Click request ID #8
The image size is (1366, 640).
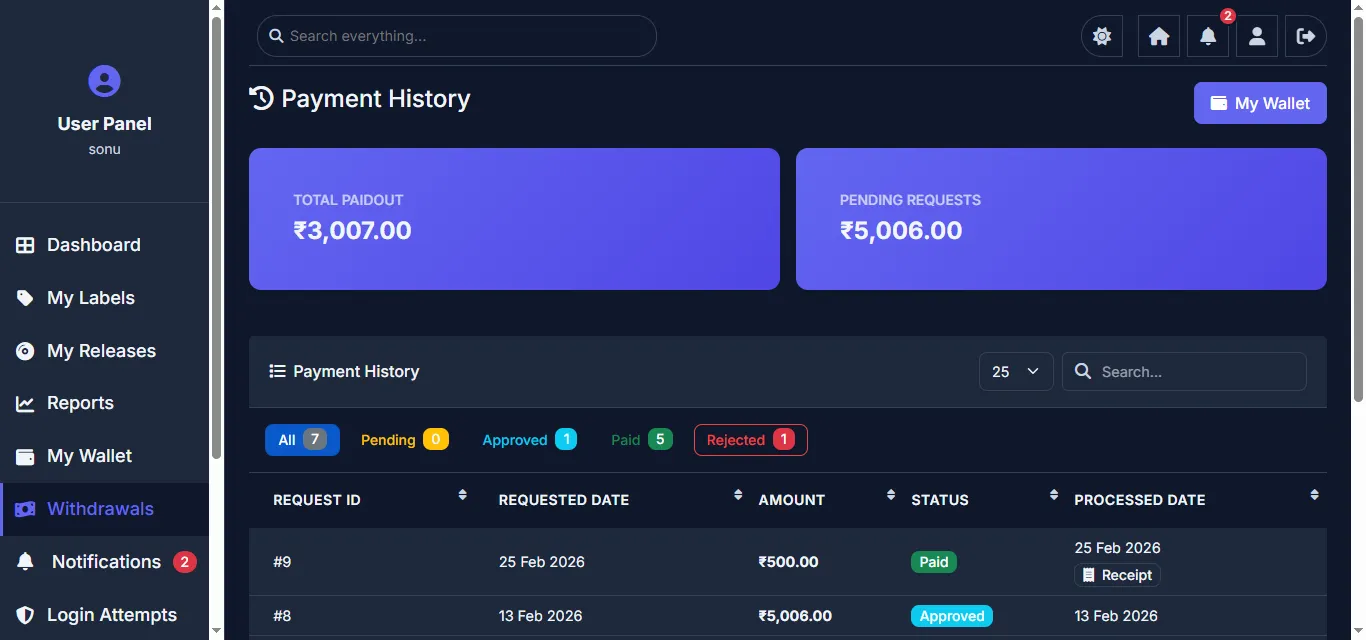point(282,616)
